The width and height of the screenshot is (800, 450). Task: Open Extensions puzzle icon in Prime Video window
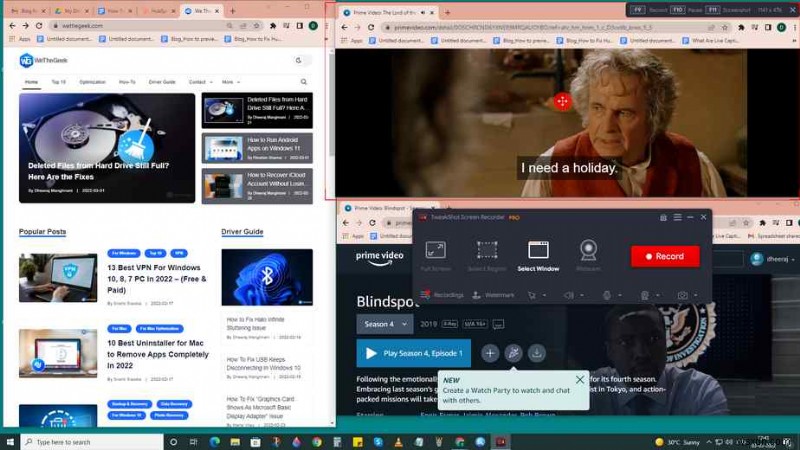[741, 27]
